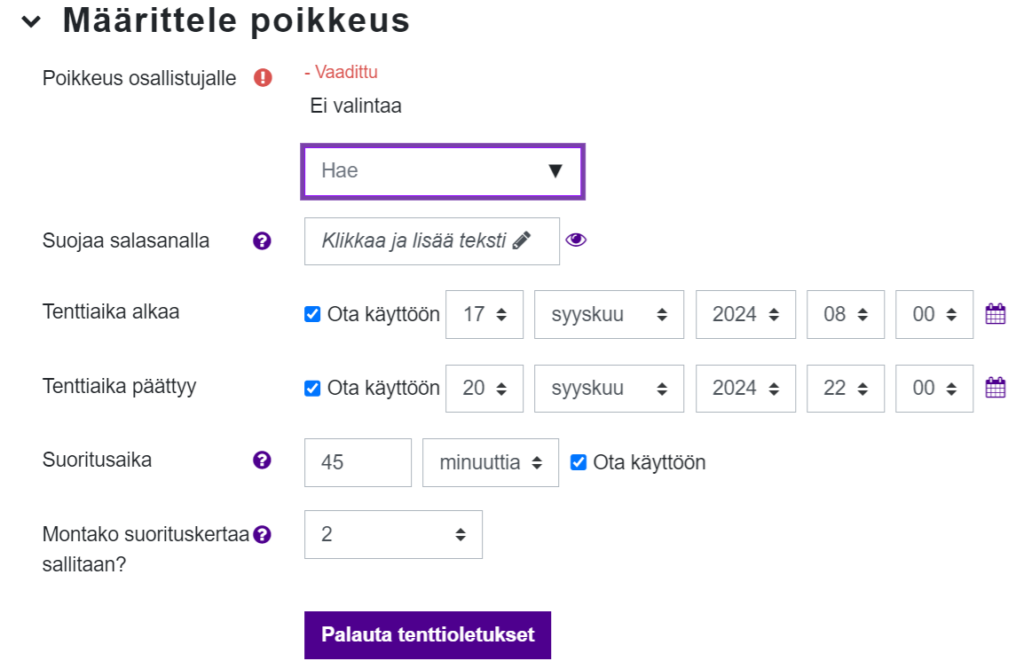Open help icon for Montako suorituskertaa sallitaan

click(262, 534)
